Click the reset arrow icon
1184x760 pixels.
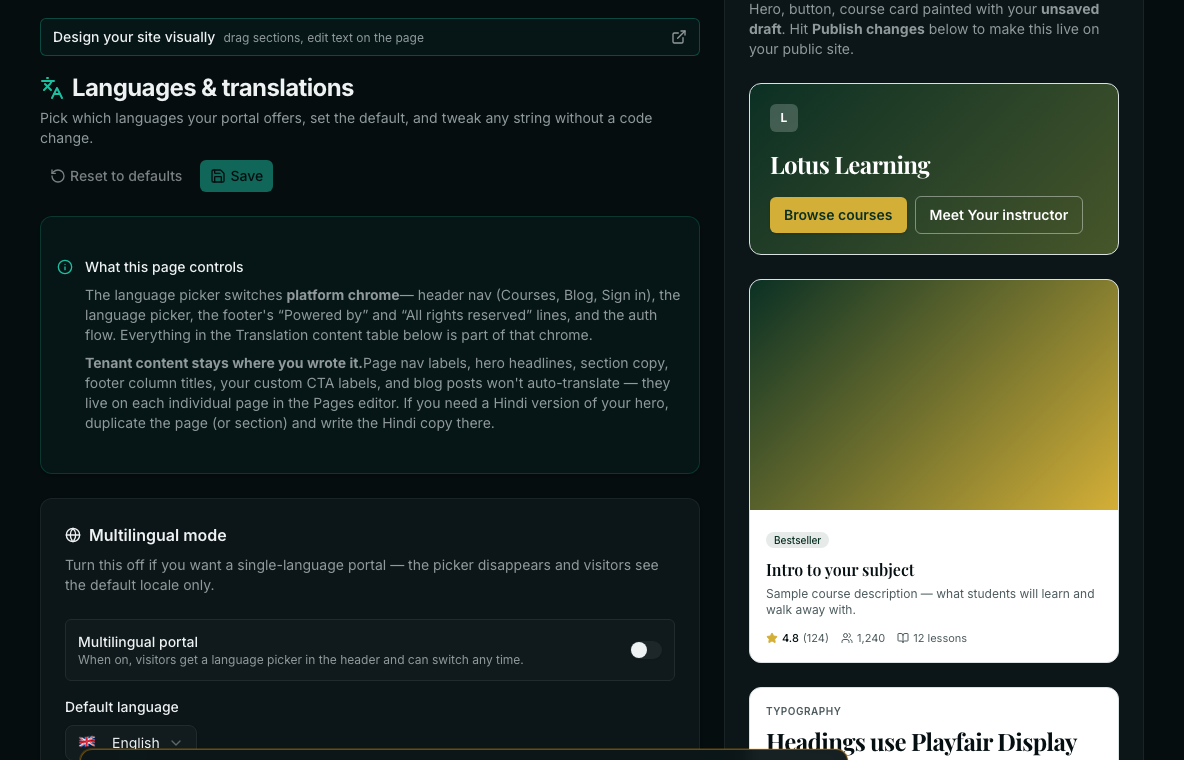point(57,176)
